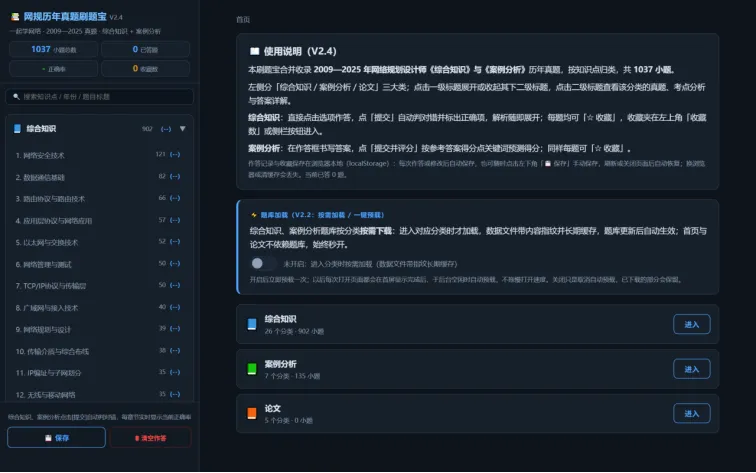Click the text '7 个分类 · 135 小题'
This screenshot has height=473, width=756.
(x=292, y=376)
